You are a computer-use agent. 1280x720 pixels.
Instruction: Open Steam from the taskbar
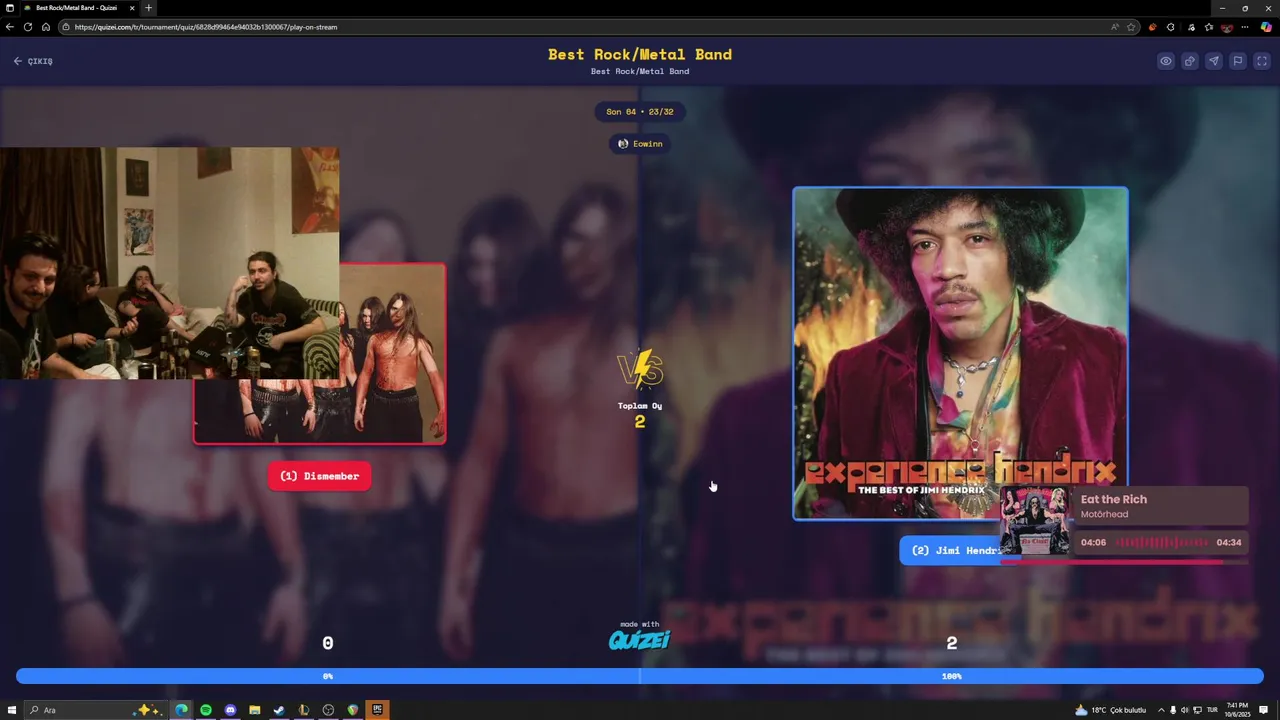coord(279,710)
